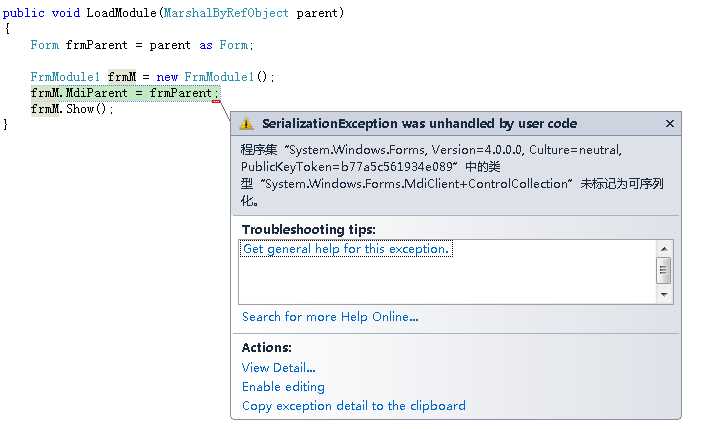702x429 pixels.
Task: Click 'new FrmModule1()' constructor call
Action: coord(215,77)
